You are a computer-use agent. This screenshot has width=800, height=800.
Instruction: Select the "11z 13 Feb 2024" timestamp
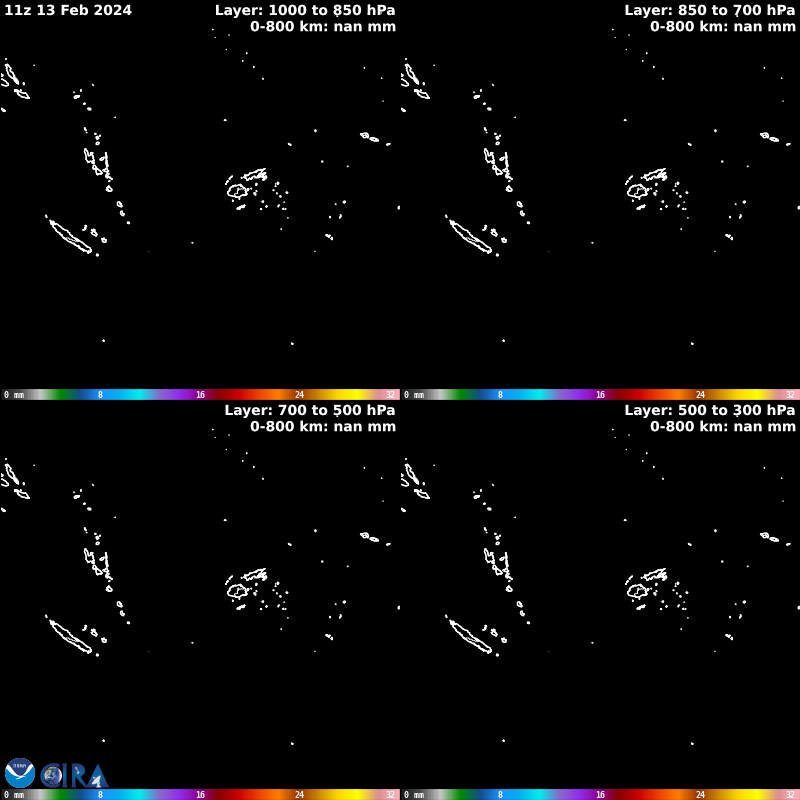pos(68,10)
